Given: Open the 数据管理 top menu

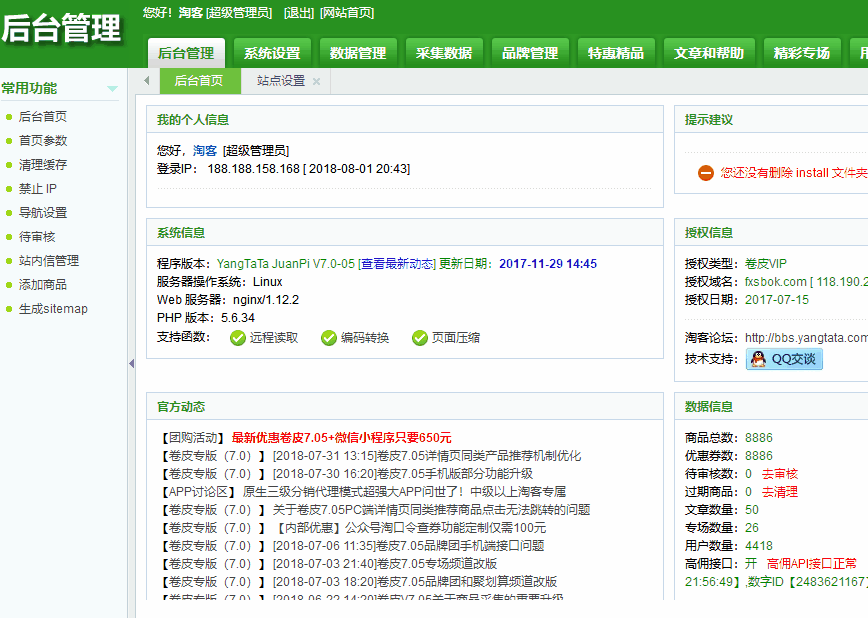Looking at the screenshot, I should pyautogui.click(x=358, y=53).
